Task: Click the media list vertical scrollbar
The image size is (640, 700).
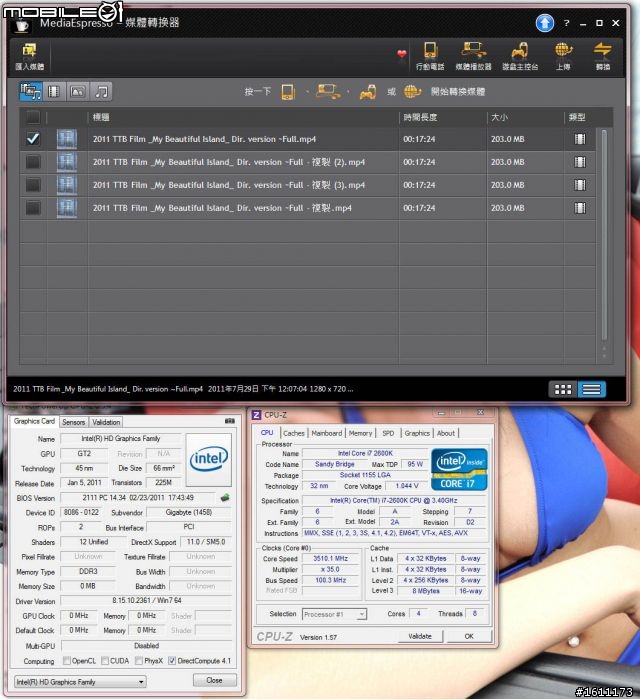Action: click(x=604, y=234)
